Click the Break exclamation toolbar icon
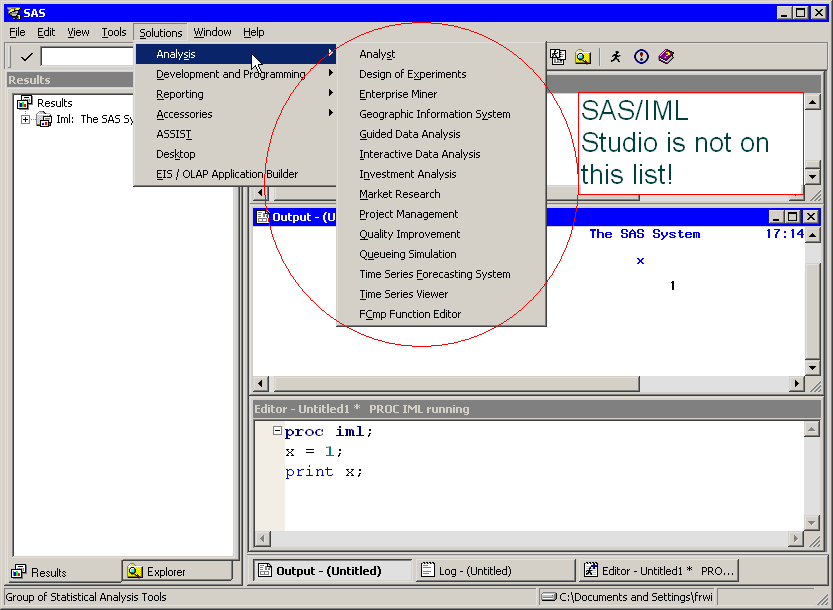This screenshot has width=833, height=610. pos(641,56)
